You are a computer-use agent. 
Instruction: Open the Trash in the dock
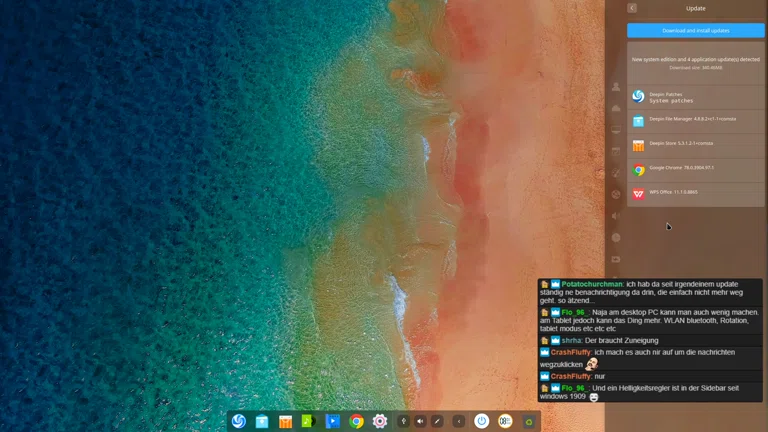coord(529,421)
